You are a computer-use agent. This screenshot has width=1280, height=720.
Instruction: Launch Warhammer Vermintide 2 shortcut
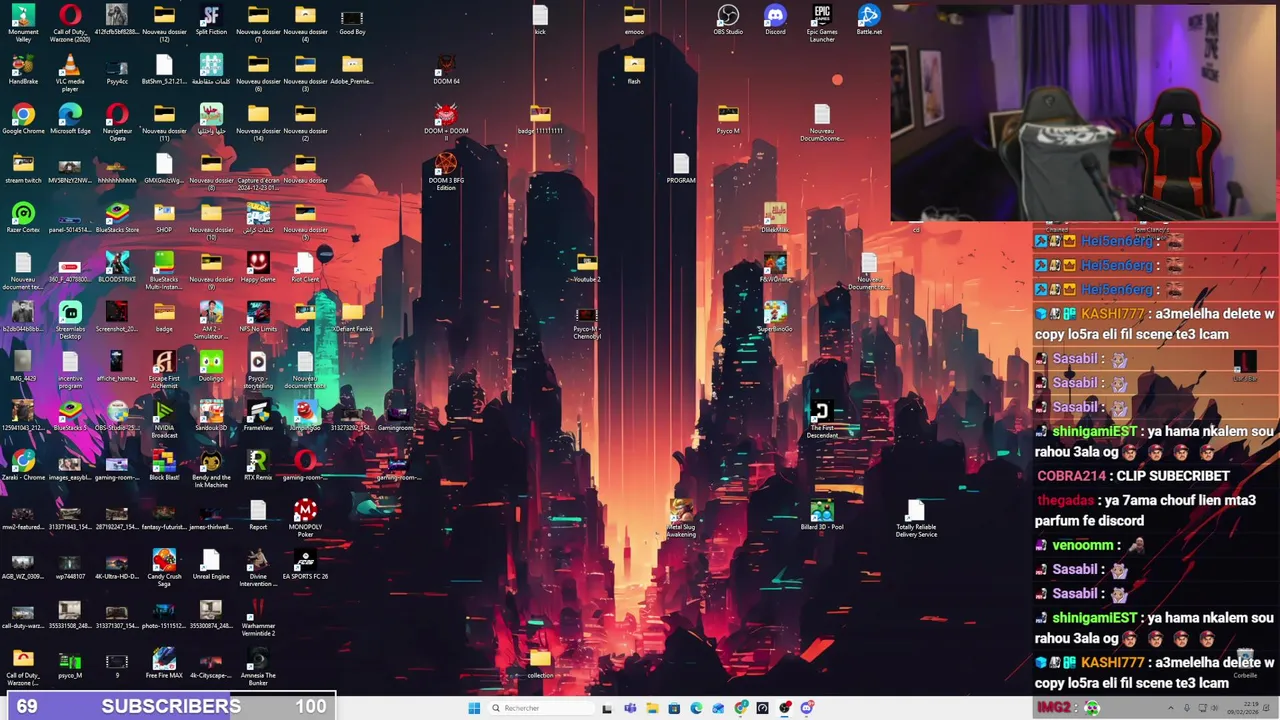click(x=258, y=616)
